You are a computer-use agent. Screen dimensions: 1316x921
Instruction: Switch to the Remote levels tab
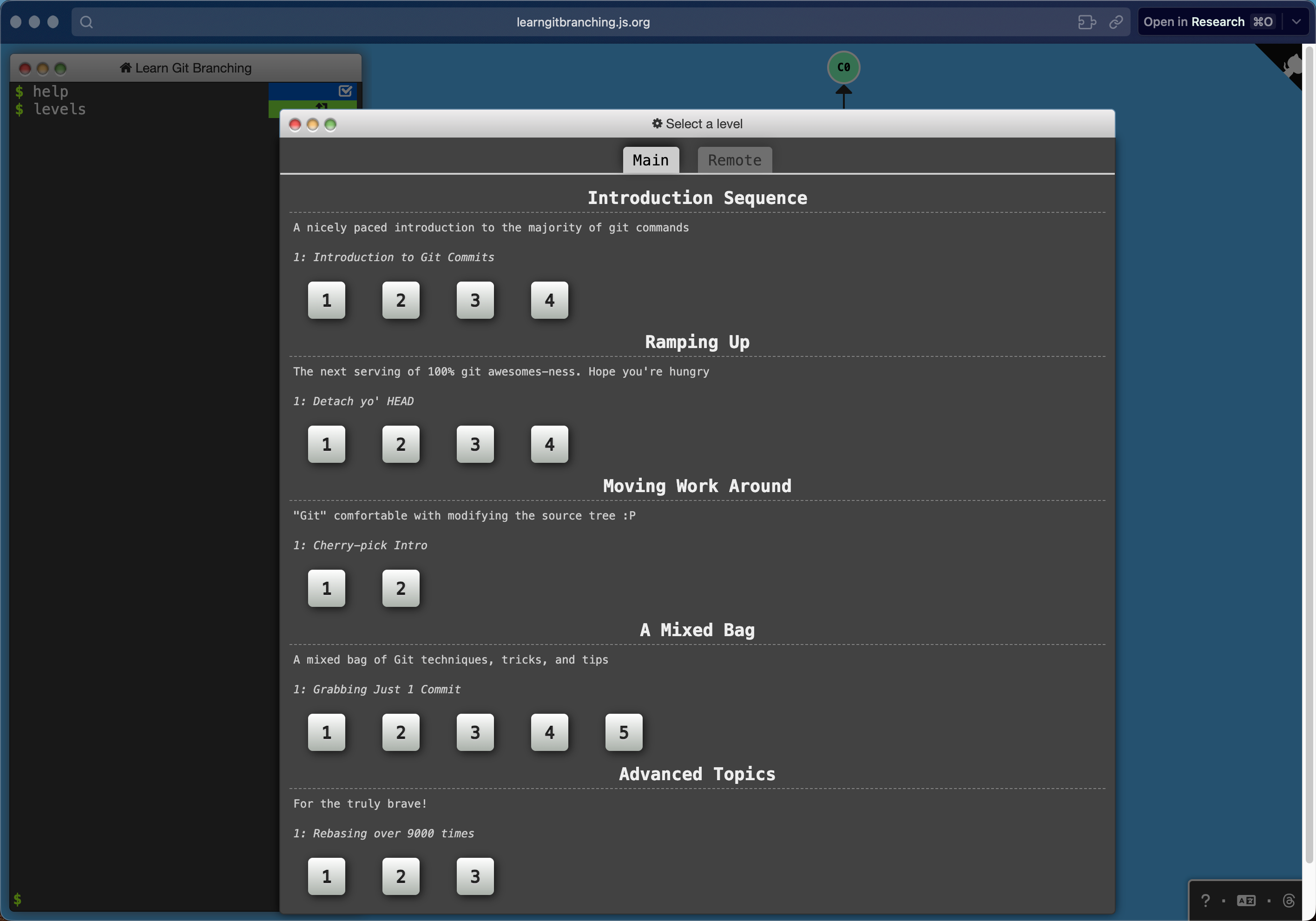tap(734, 160)
